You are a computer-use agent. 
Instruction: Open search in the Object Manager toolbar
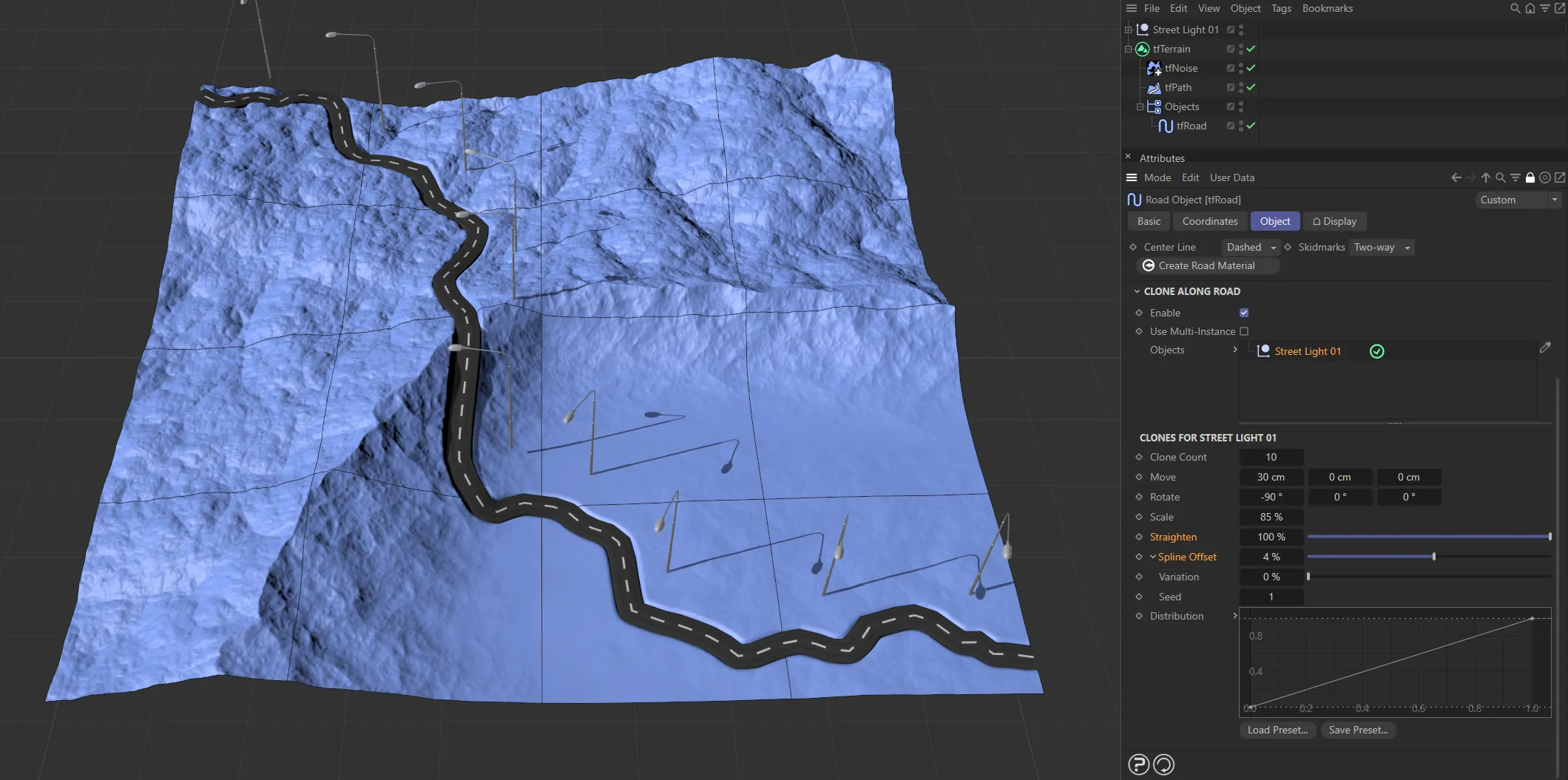pyautogui.click(x=1514, y=8)
